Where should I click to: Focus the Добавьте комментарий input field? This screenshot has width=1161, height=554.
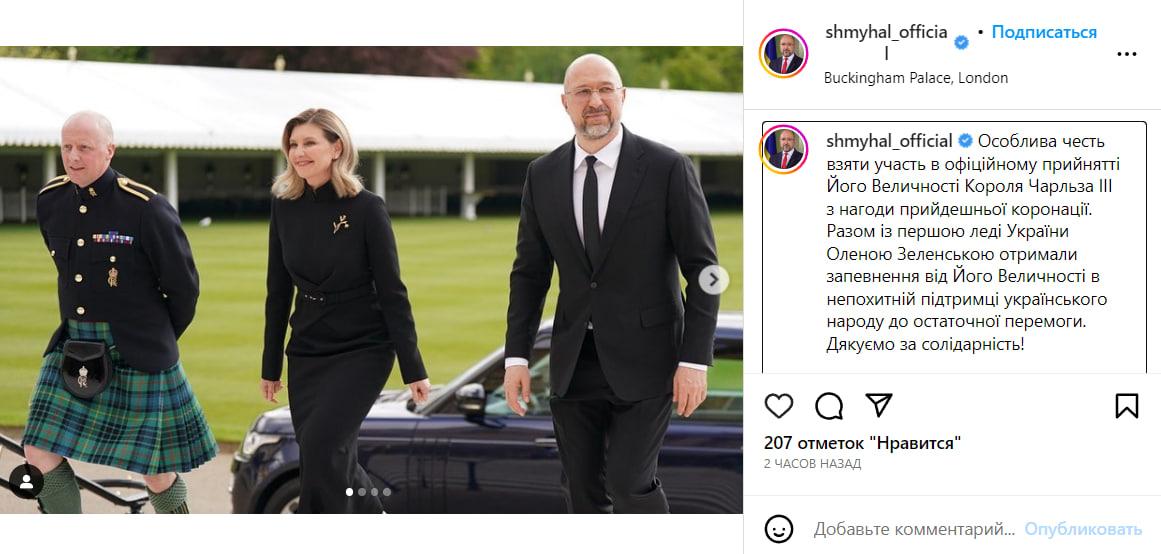914,529
